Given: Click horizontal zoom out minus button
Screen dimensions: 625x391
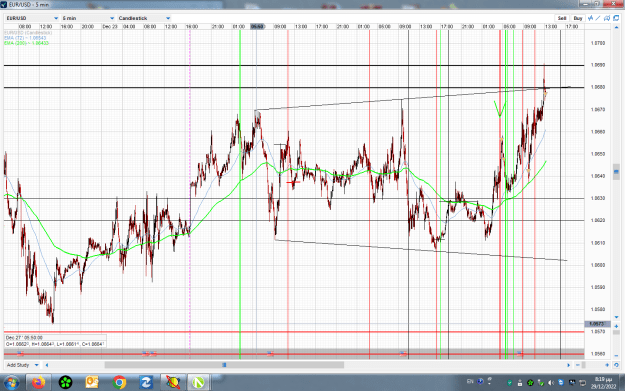Looking at the screenshot, I should coord(578,365).
